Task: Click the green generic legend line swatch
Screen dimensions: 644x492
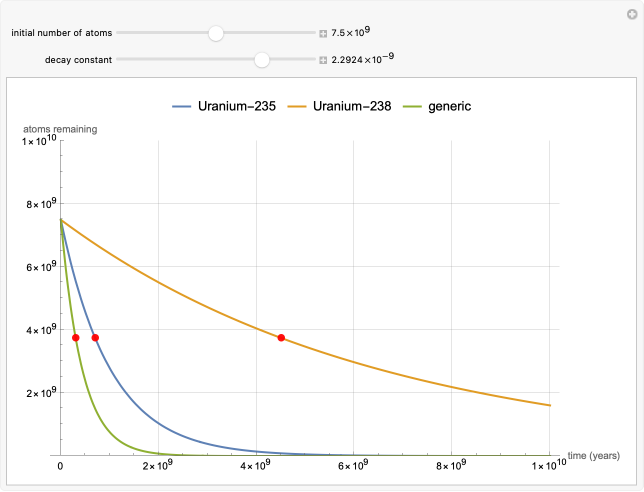Action: tap(412, 107)
